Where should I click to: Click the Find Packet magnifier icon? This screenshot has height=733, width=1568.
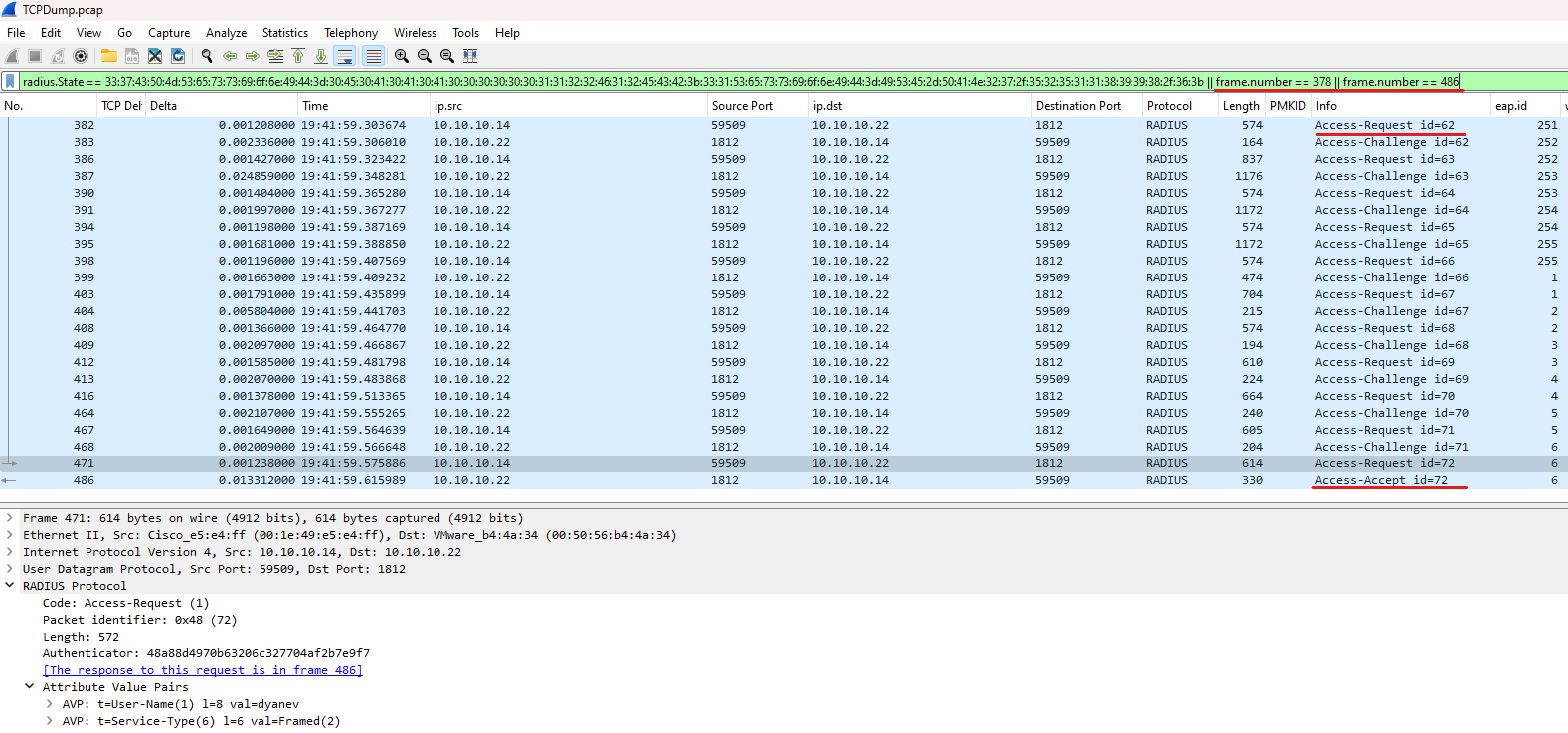coord(207,56)
